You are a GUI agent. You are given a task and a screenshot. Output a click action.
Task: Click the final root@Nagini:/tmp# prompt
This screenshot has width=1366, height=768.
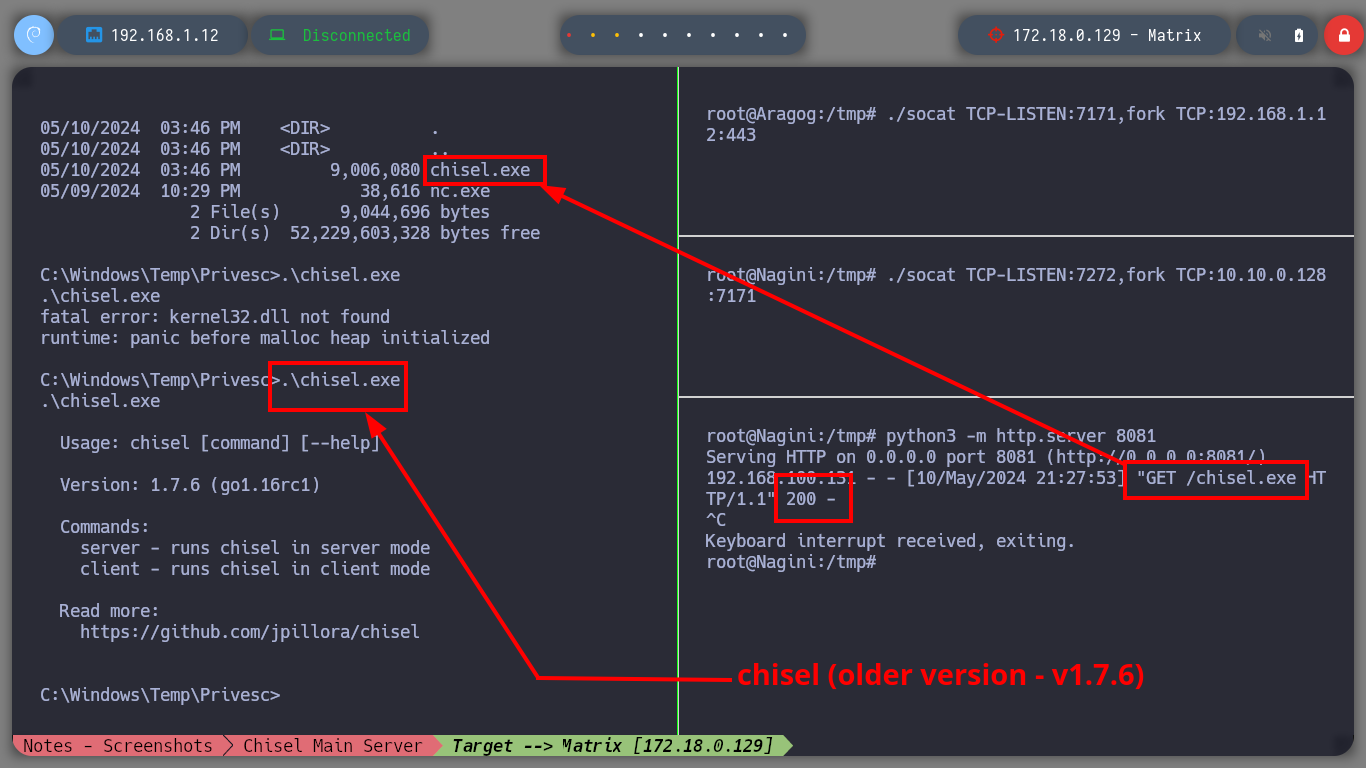791,562
